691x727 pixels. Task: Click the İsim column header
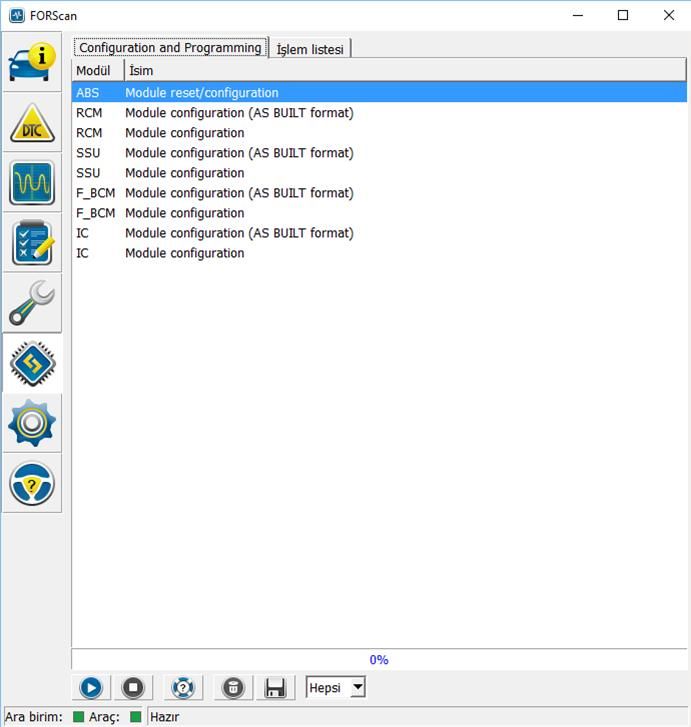(x=405, y=70)
